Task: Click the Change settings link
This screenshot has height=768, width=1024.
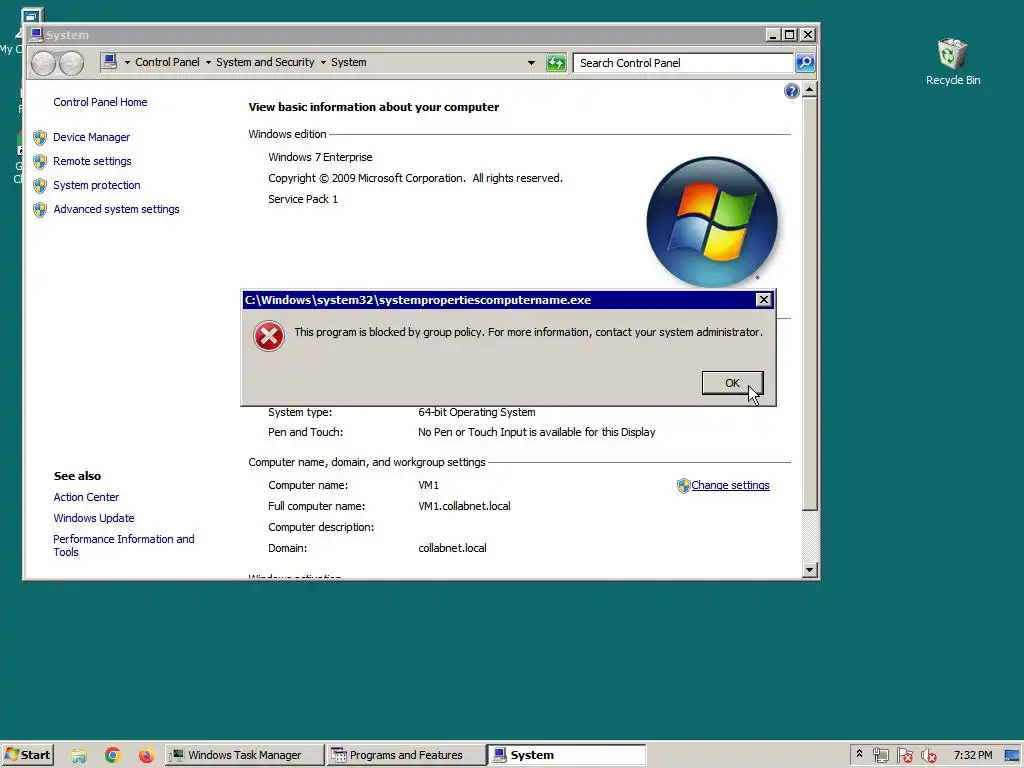Action: (730, 485)
